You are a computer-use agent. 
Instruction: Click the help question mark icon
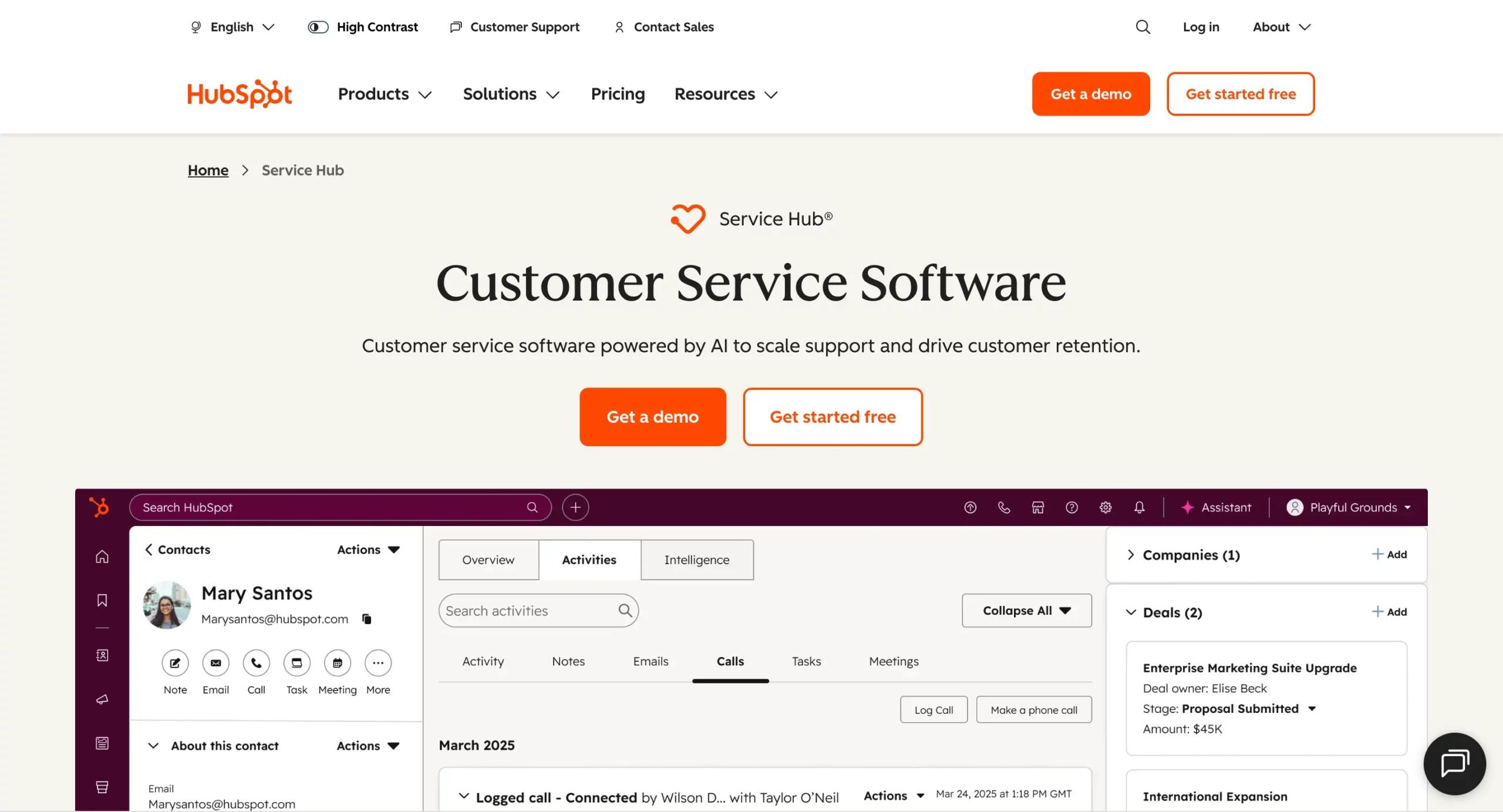1071,507
